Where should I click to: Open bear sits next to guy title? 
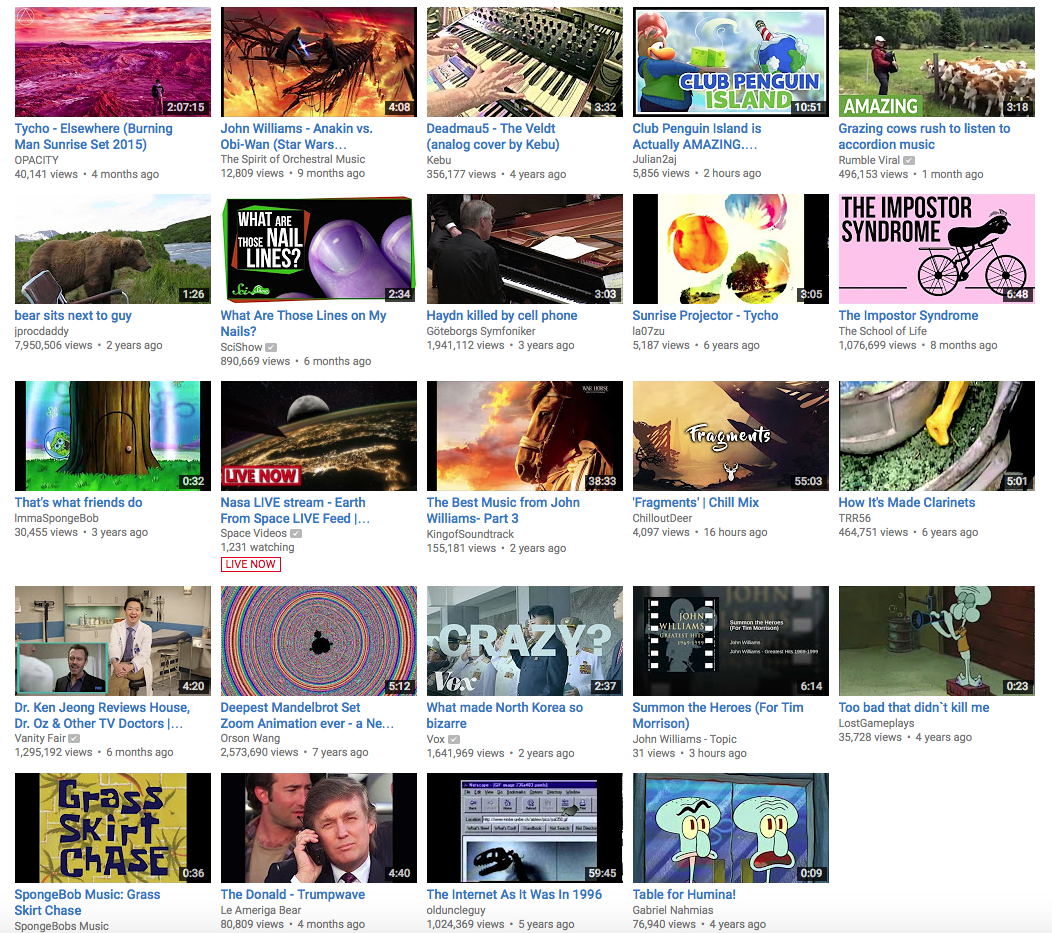[73, 315]
